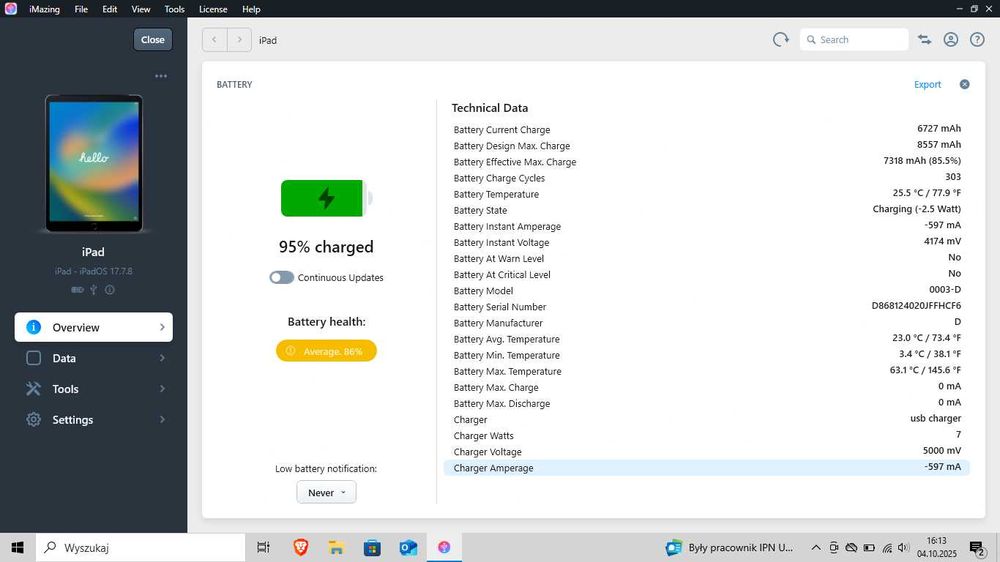Expand the Settings section chevron
This screenshot has height=562, width=1000.
point(162,419)
